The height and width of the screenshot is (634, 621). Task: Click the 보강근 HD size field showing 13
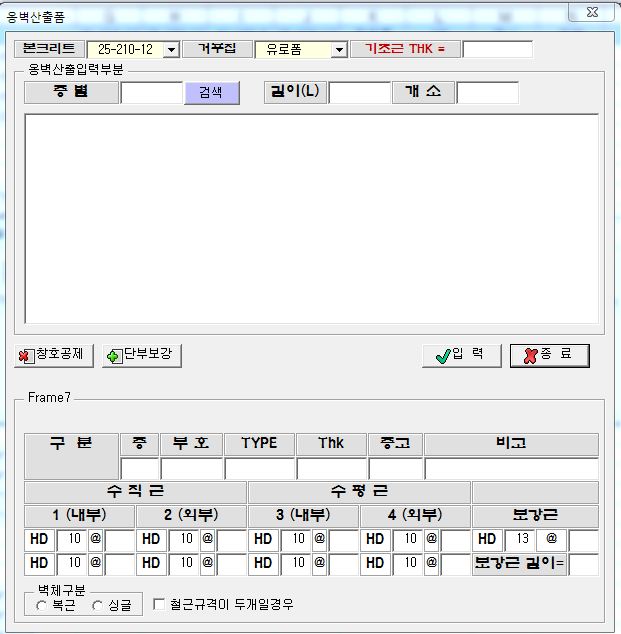tap(520, 540)
